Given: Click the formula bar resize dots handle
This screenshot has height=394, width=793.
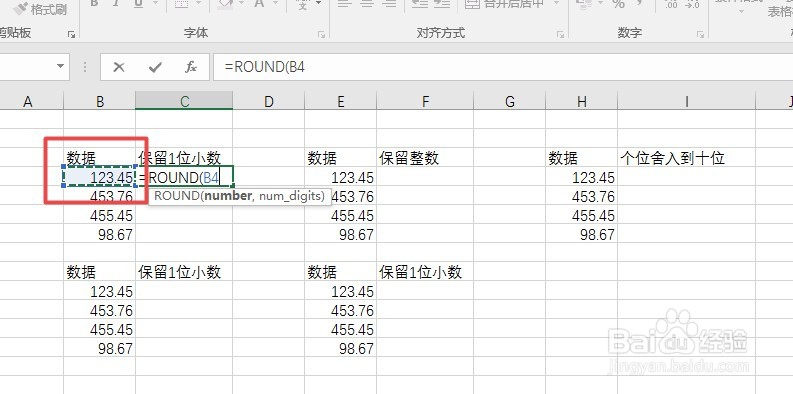Looking at the screenshot, I should click(84, 67).
